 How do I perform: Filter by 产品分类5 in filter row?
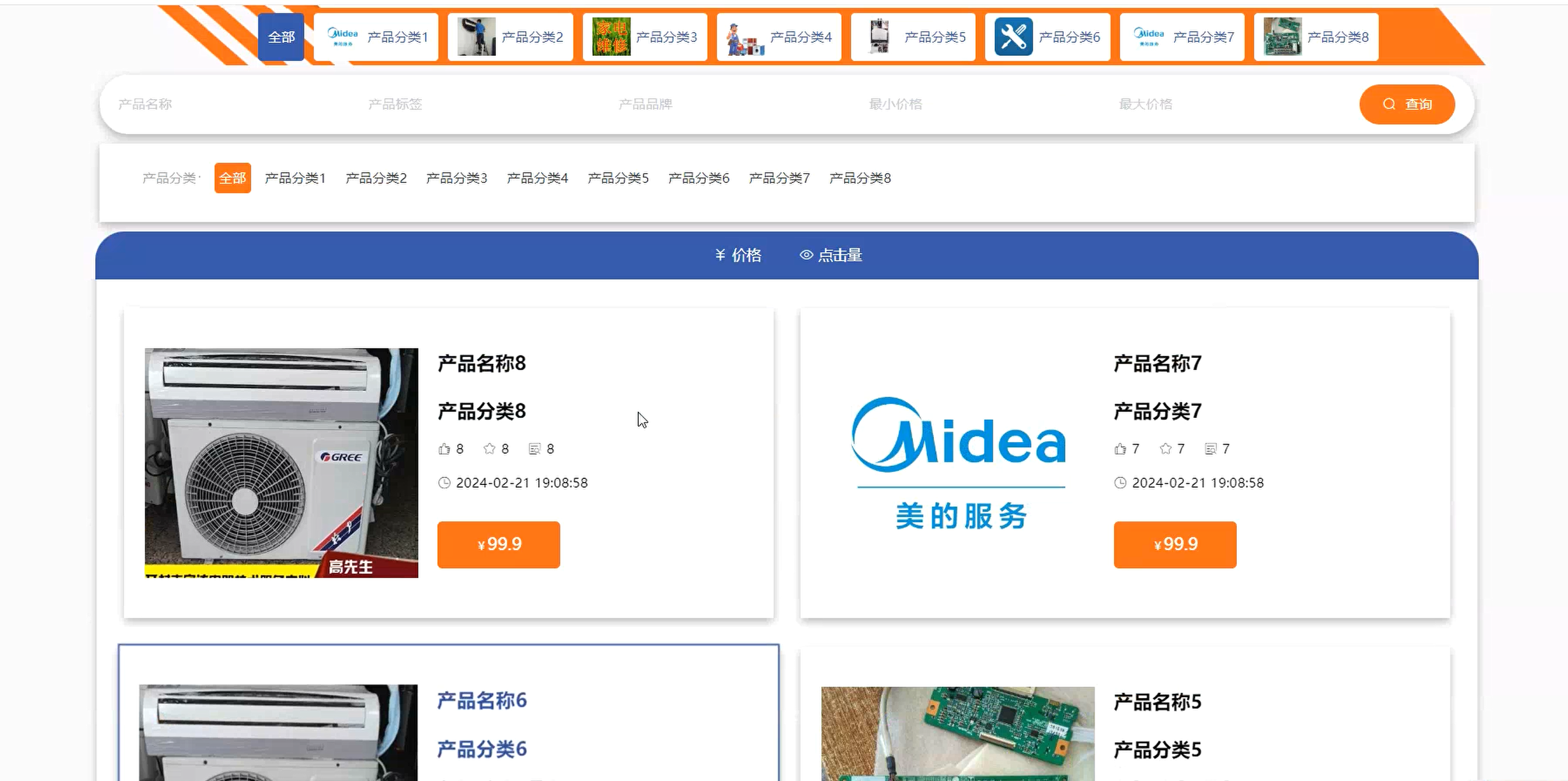618,178
